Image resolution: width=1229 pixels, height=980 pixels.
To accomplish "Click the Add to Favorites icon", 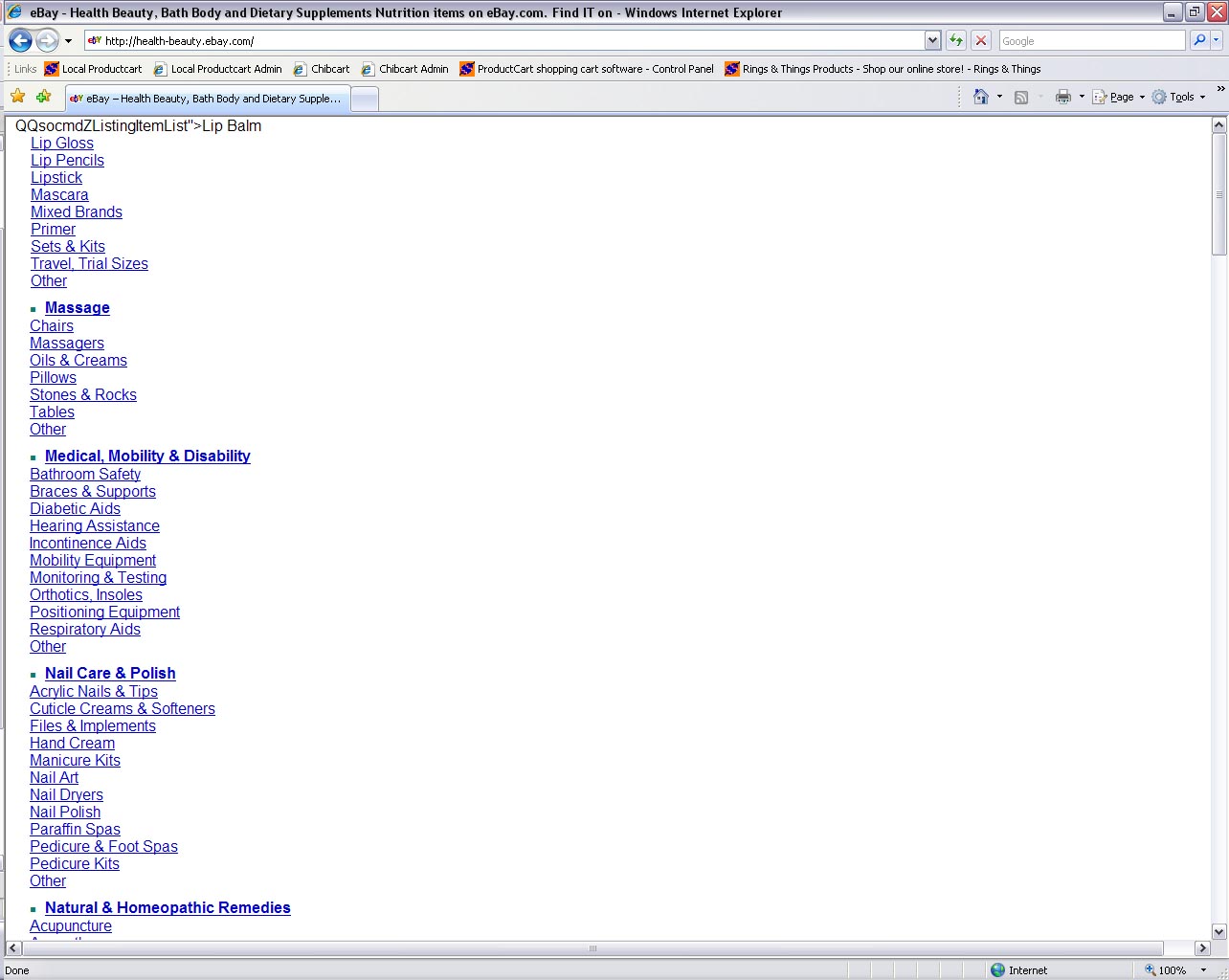I will click(x=43, y=97).
